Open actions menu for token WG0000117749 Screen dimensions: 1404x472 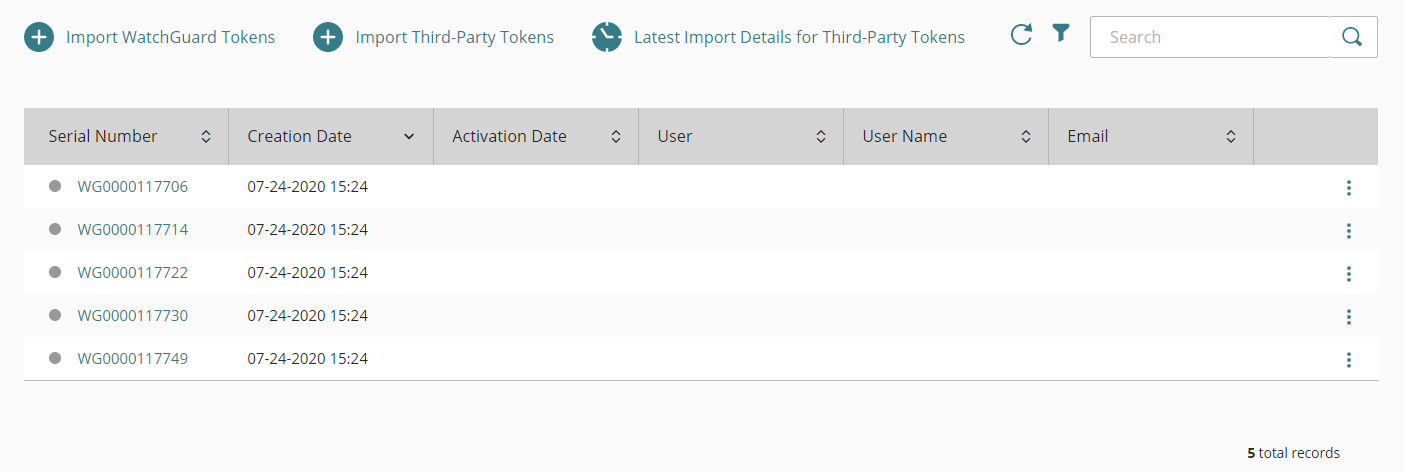(1349, 360)
